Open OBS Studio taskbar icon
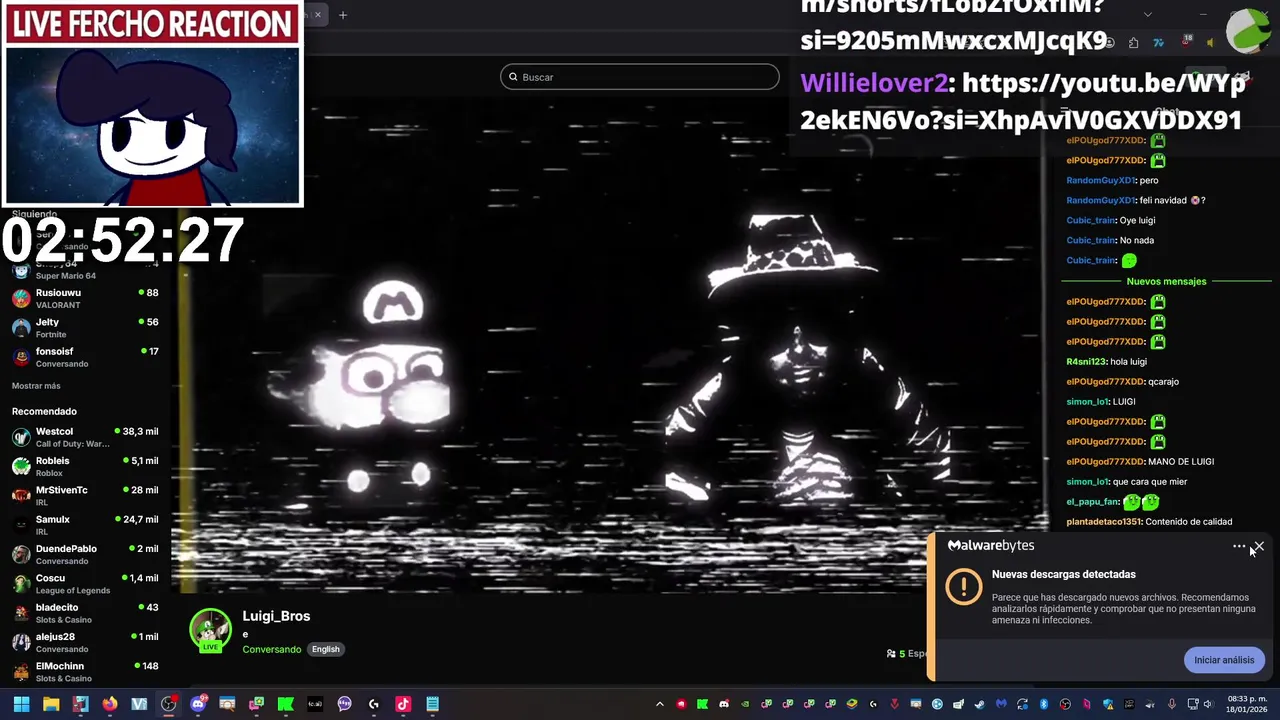The width and height of the screenshot is (1280, 720). [x=169, y=704]
